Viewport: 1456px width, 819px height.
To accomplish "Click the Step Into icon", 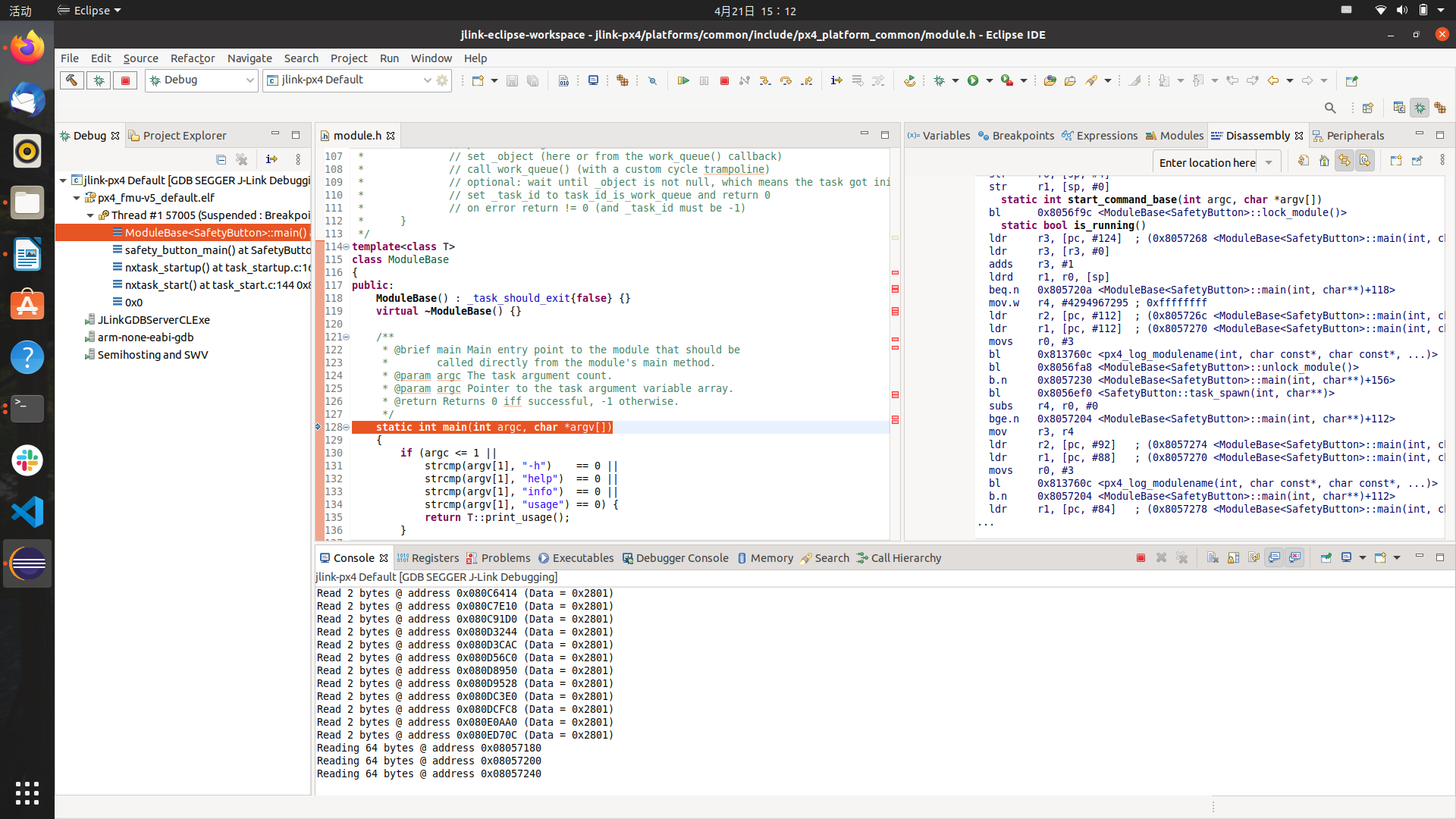I will pos(765,80).
